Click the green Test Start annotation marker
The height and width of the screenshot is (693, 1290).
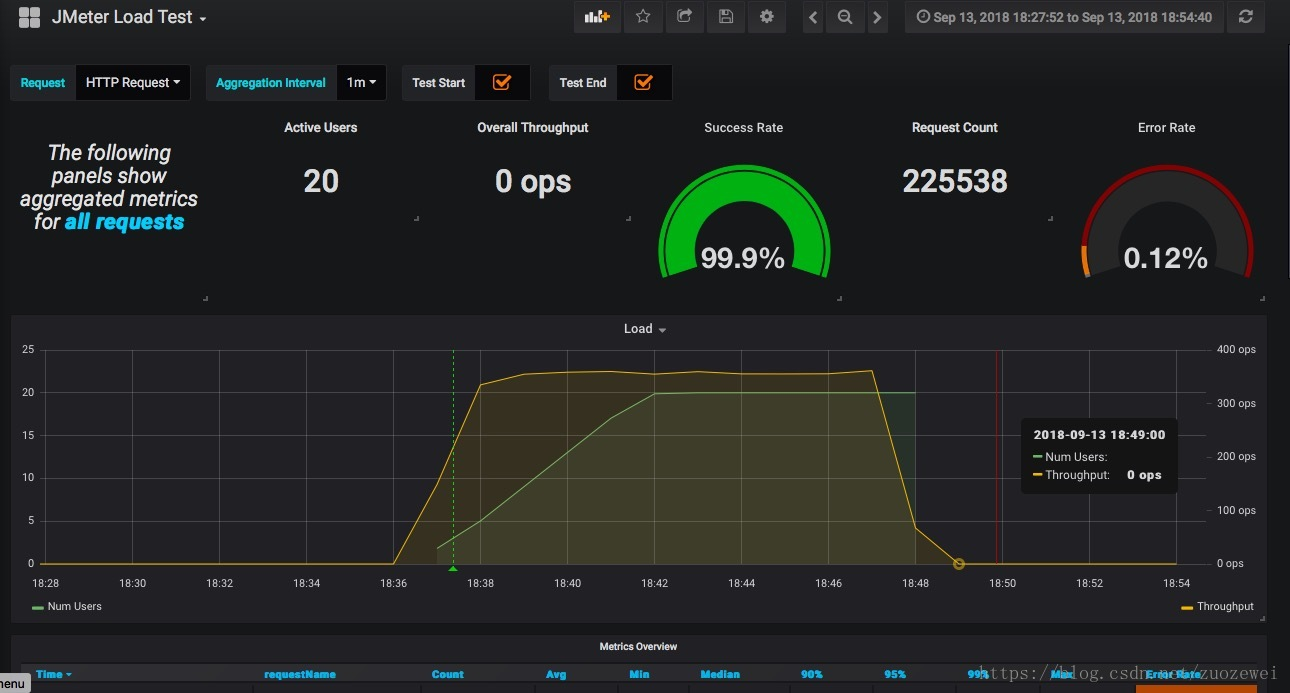click(x=453, y=568)
